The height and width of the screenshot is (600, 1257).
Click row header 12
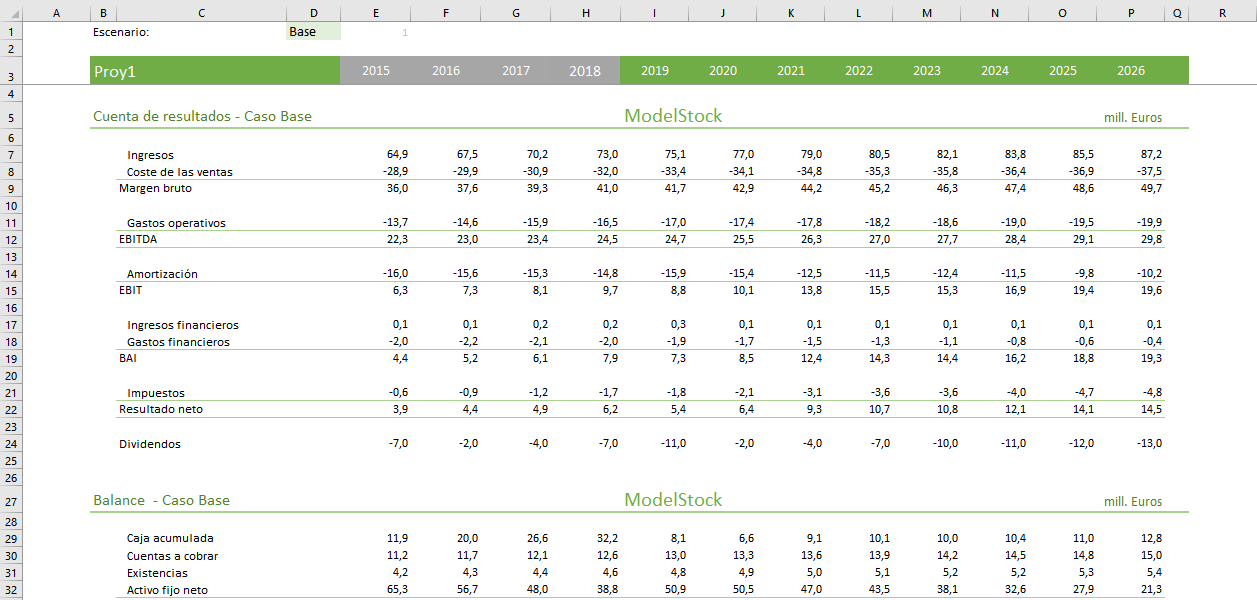pyautogui.click(x=10, y=239)
